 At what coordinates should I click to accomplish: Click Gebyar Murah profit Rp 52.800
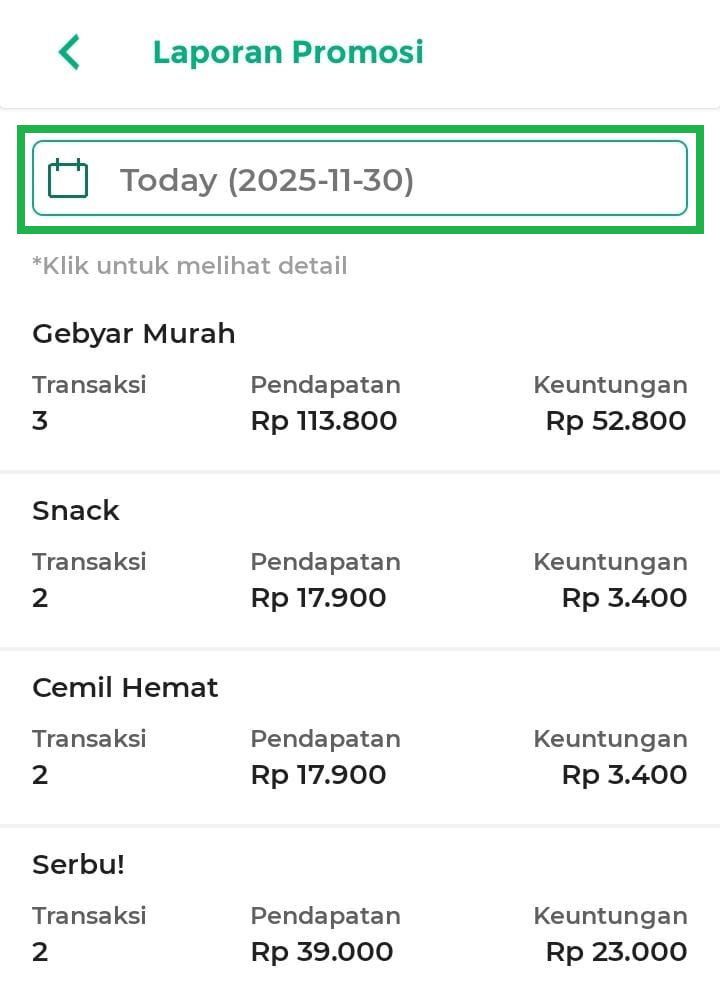click(x=616, y=421)
